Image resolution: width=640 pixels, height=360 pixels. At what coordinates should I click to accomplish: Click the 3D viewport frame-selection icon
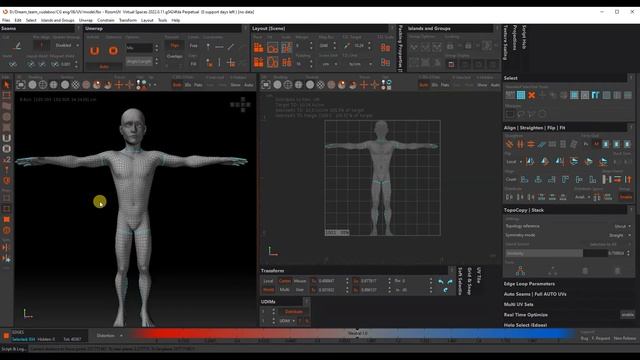click(21, 84)
